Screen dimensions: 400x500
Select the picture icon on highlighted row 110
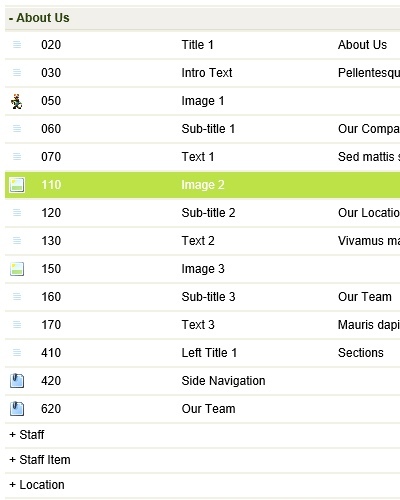tap(17, 185)
